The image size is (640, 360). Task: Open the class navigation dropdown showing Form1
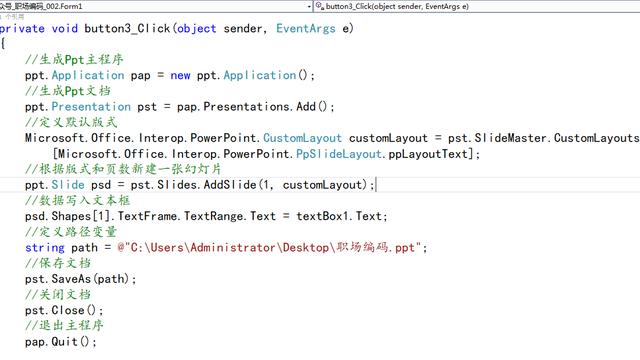tap(156, 6)
